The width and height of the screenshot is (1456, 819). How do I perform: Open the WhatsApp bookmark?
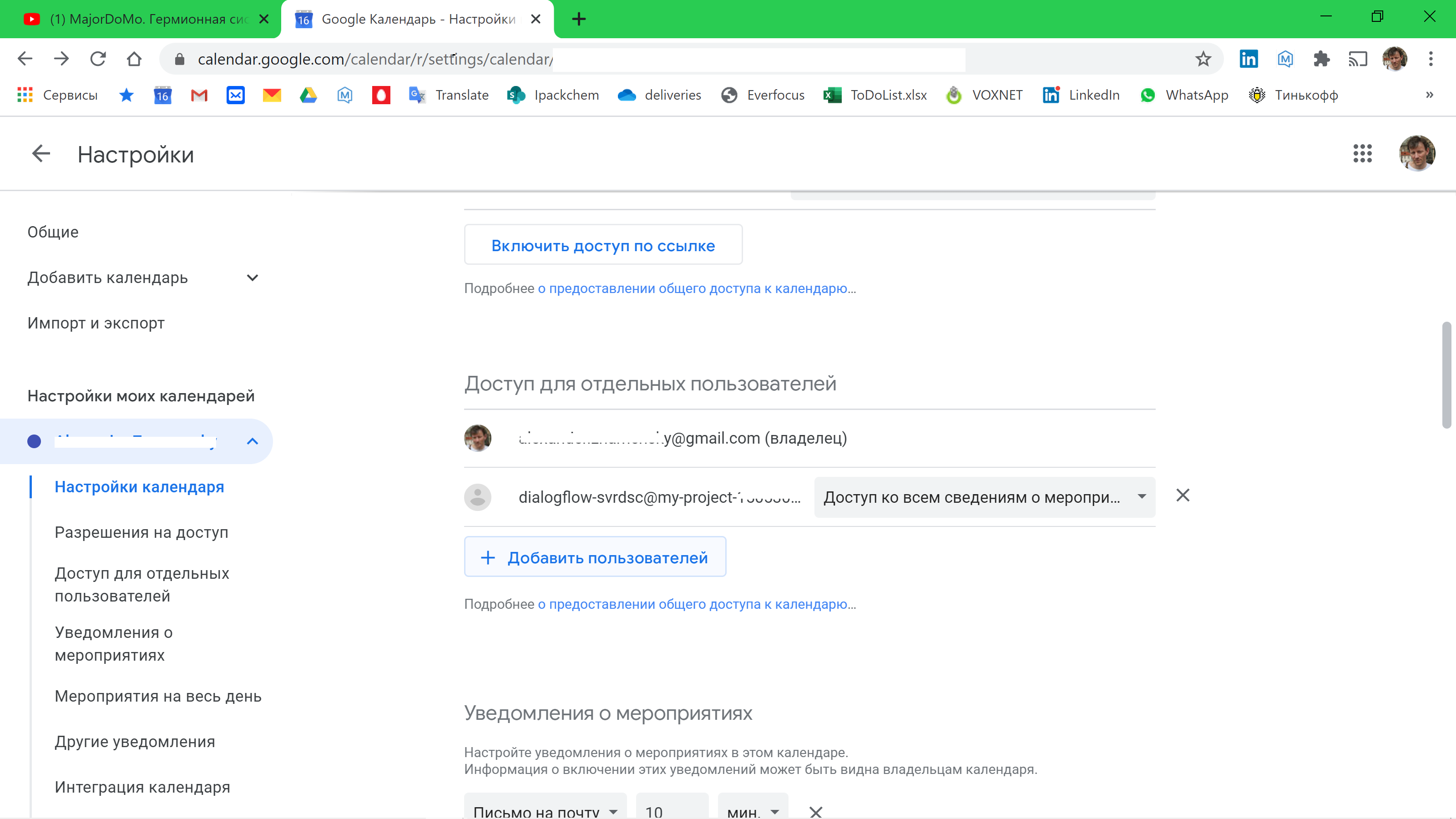(x=1185, y=95)
